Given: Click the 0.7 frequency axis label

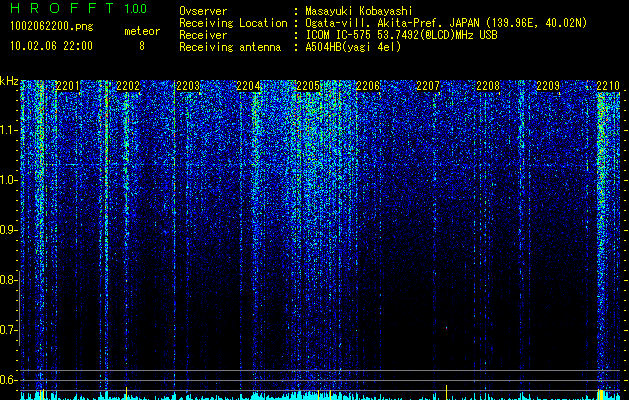Looking at the screenshot, I should (8, 330).
